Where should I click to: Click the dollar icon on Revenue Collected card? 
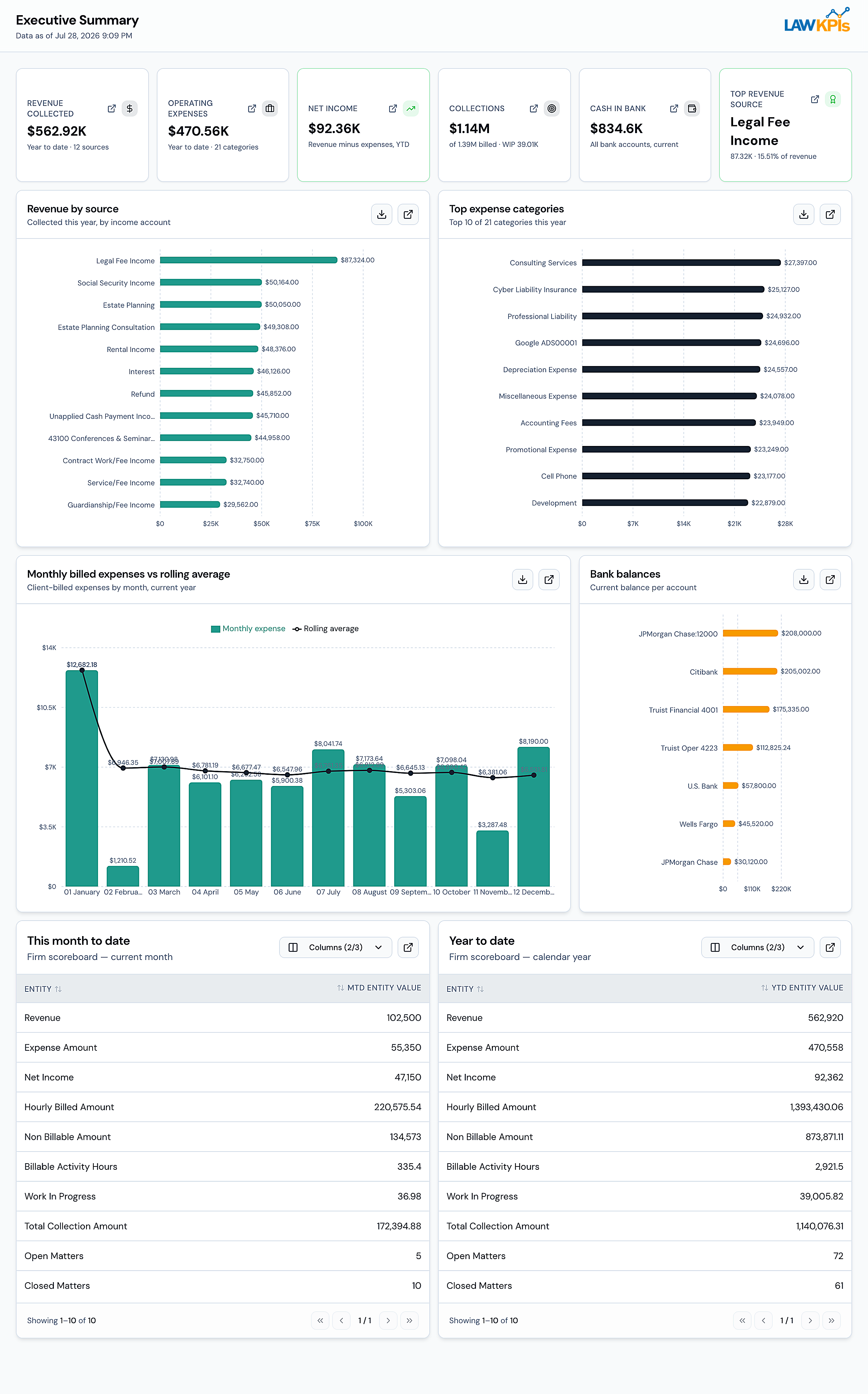[130, 109]
